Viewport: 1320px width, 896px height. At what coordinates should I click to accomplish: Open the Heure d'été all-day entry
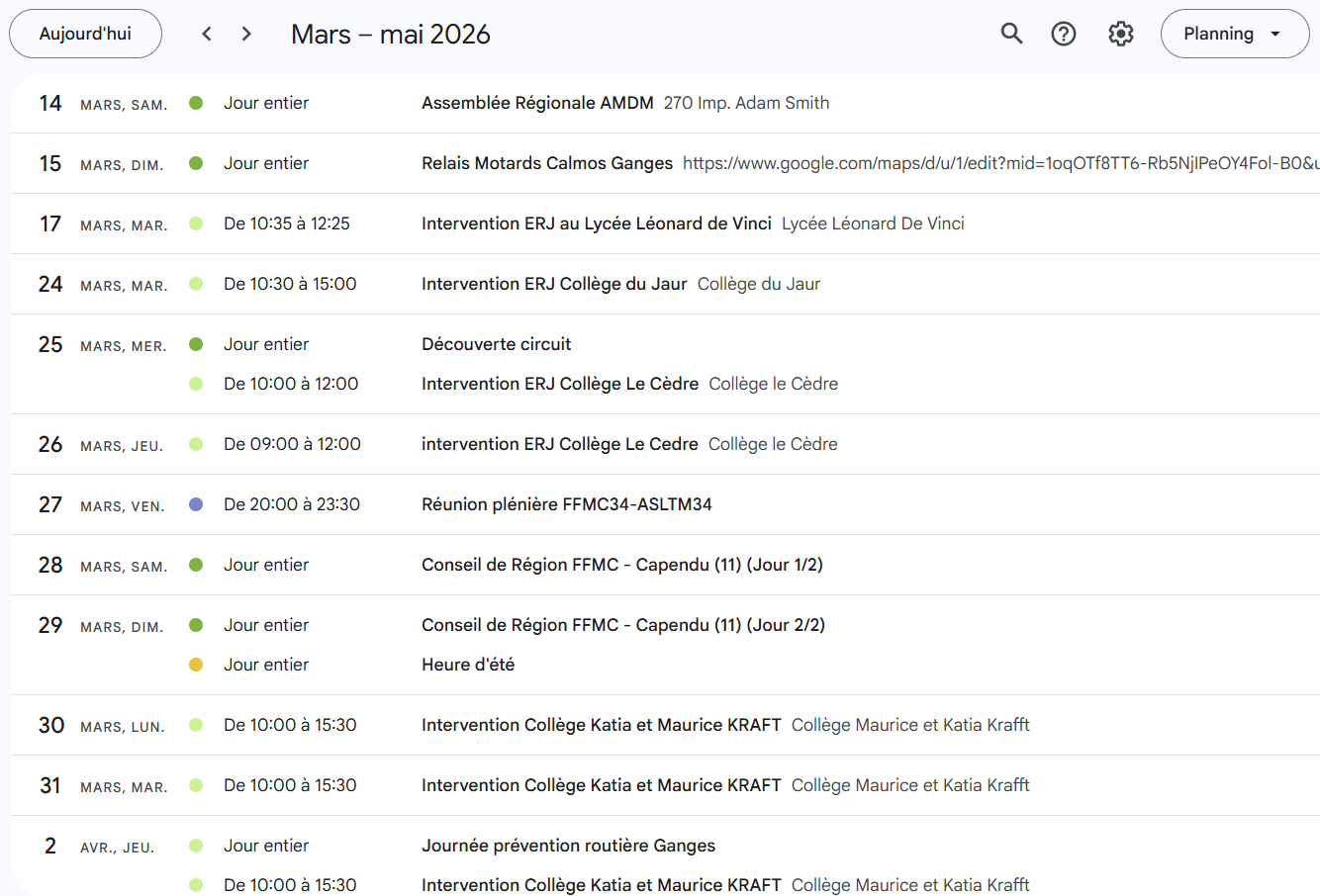coord(467,665)
